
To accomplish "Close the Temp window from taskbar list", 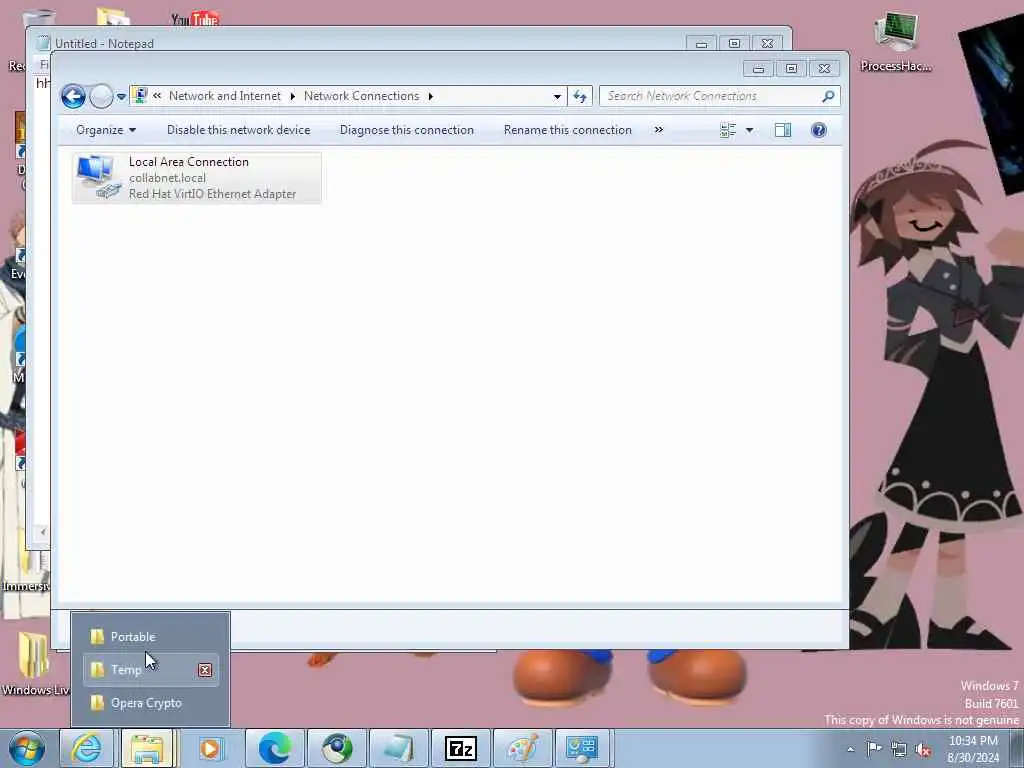I will [x=205, y=670].
